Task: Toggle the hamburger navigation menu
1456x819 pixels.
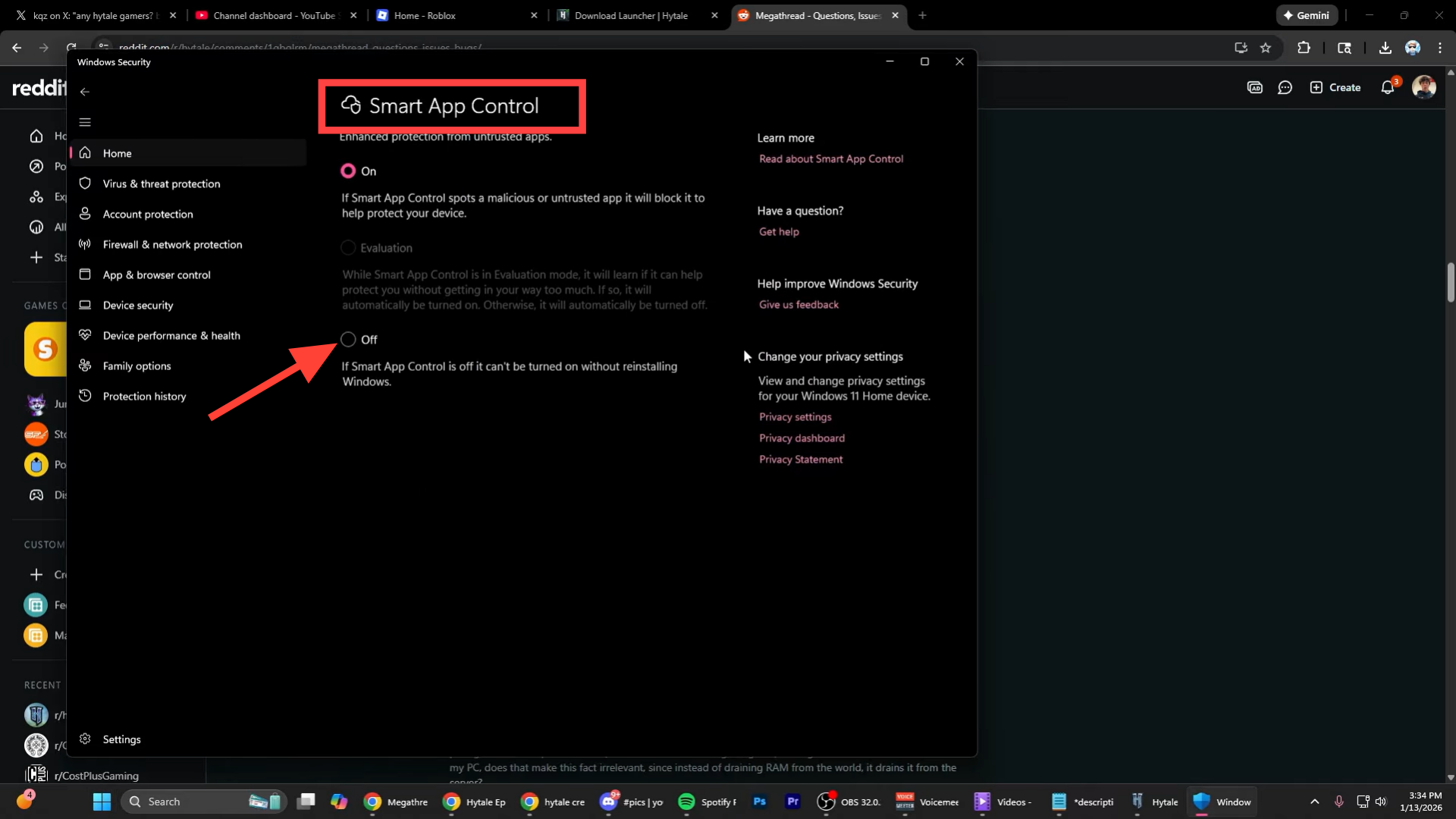Action: (85, 122)
